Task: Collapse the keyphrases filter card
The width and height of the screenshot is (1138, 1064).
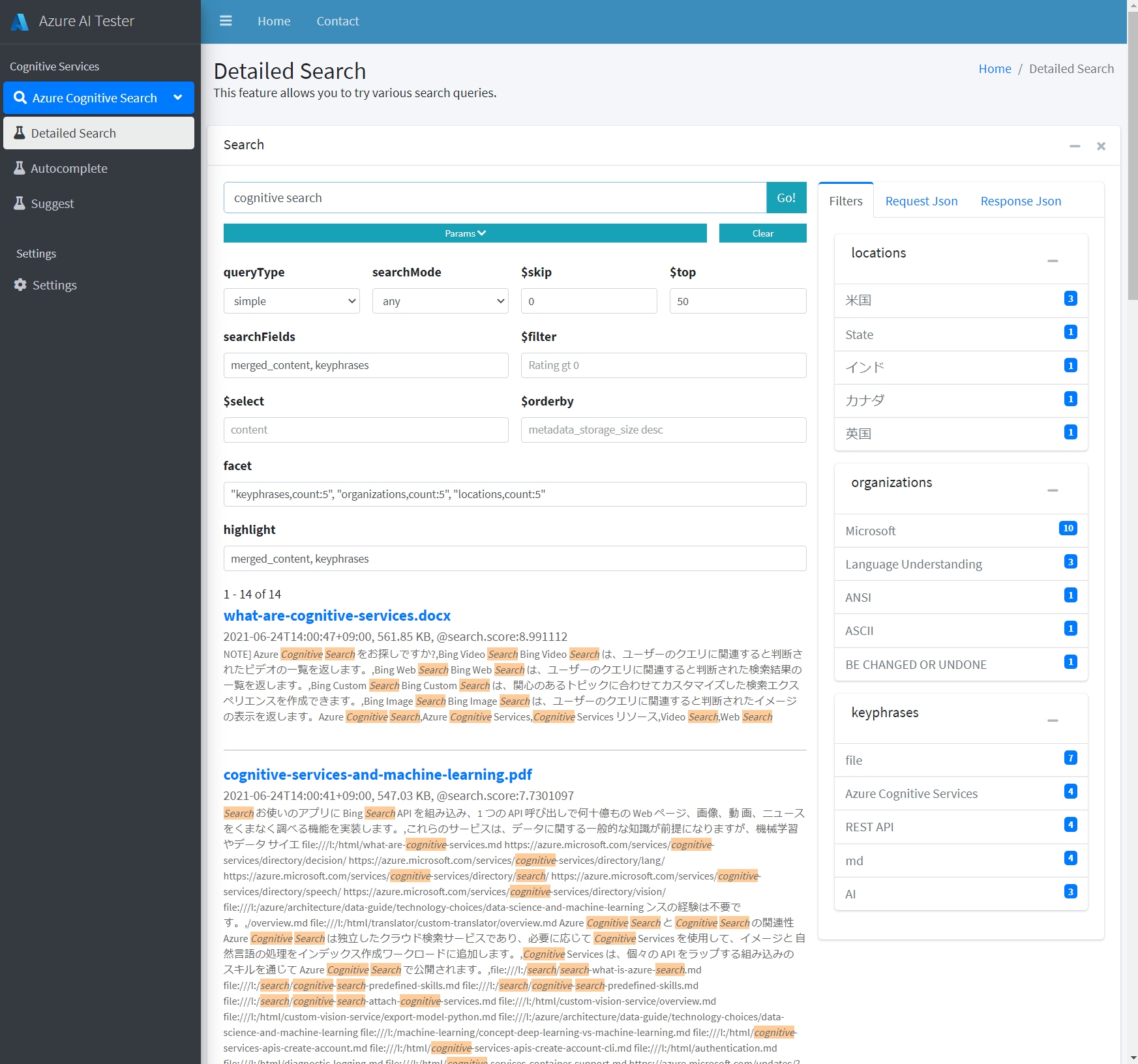Action: click(x=1053, y=720)
